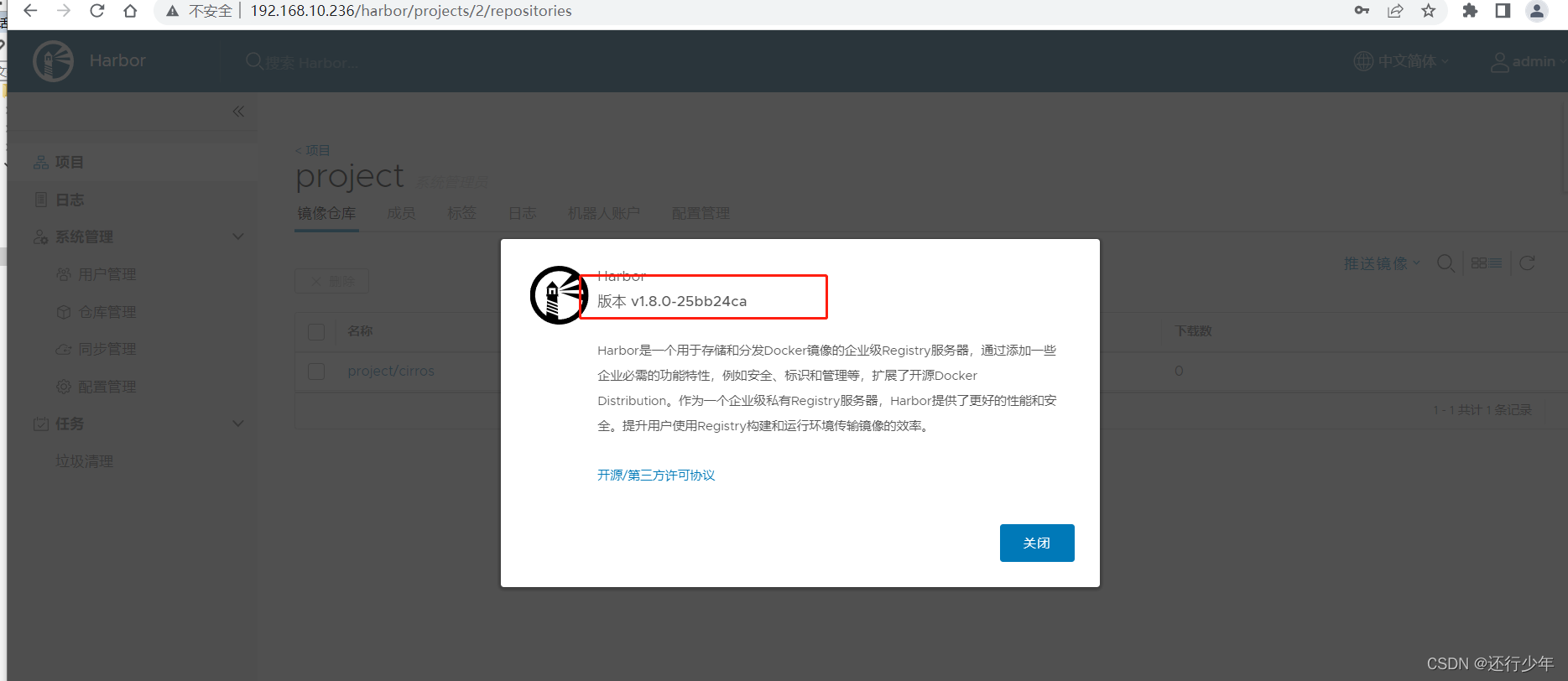Click the lighthouse logo in About dialog

(x=559, y=295)
